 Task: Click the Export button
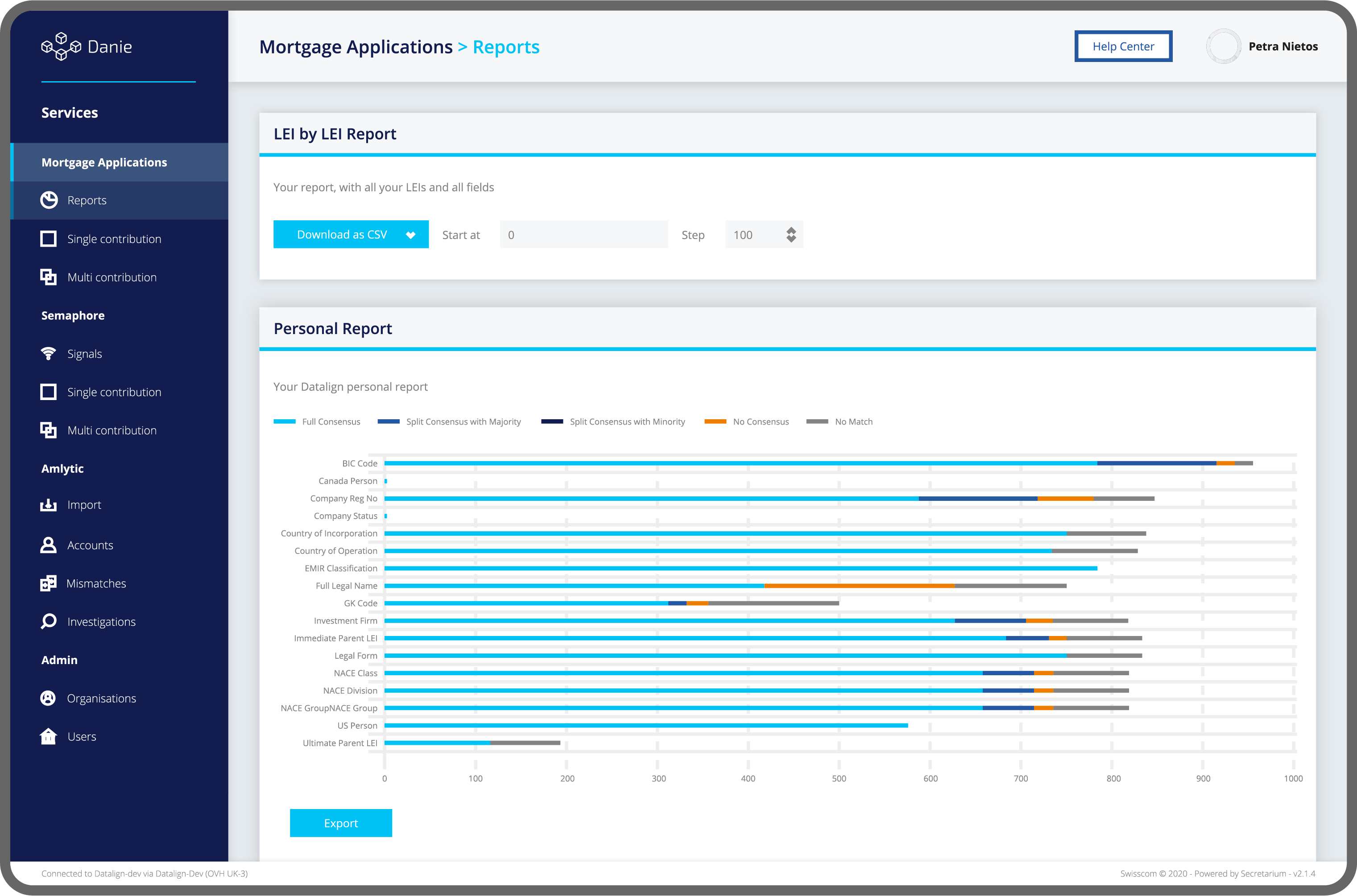[x=341, y=823]
